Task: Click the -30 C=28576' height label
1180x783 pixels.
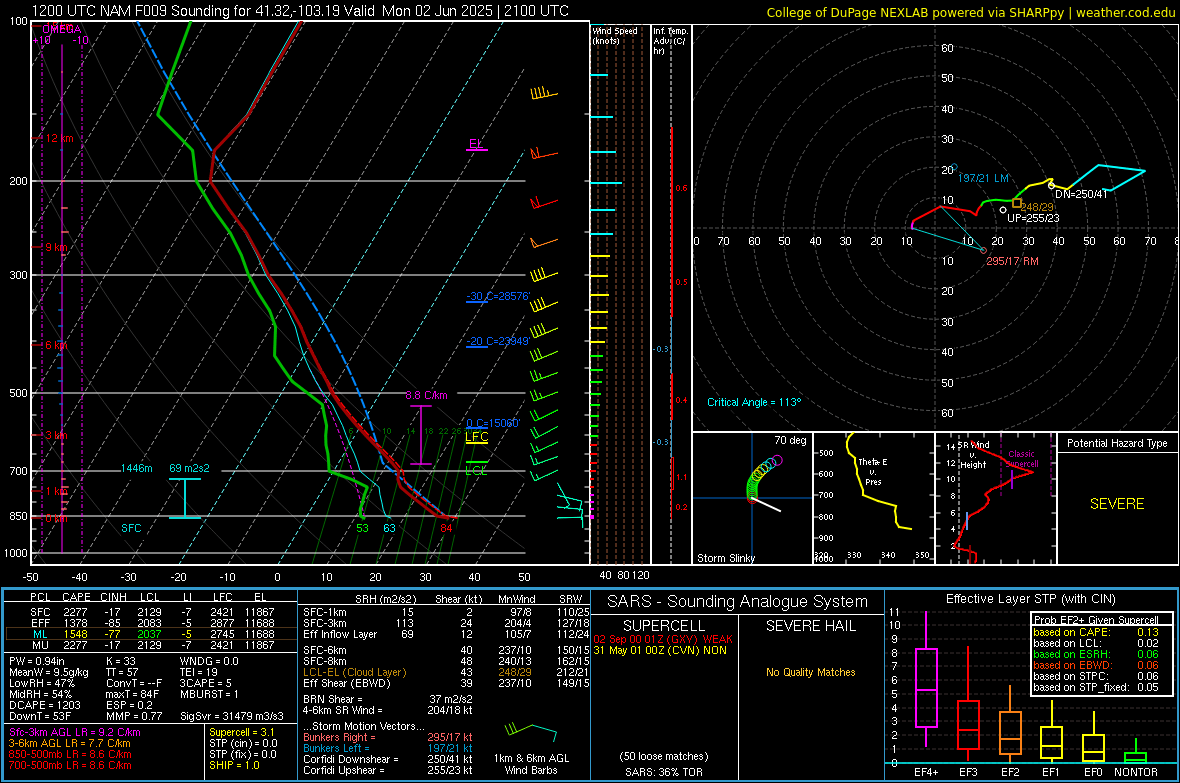Action: pyautogui.click(x=498, y=297)
